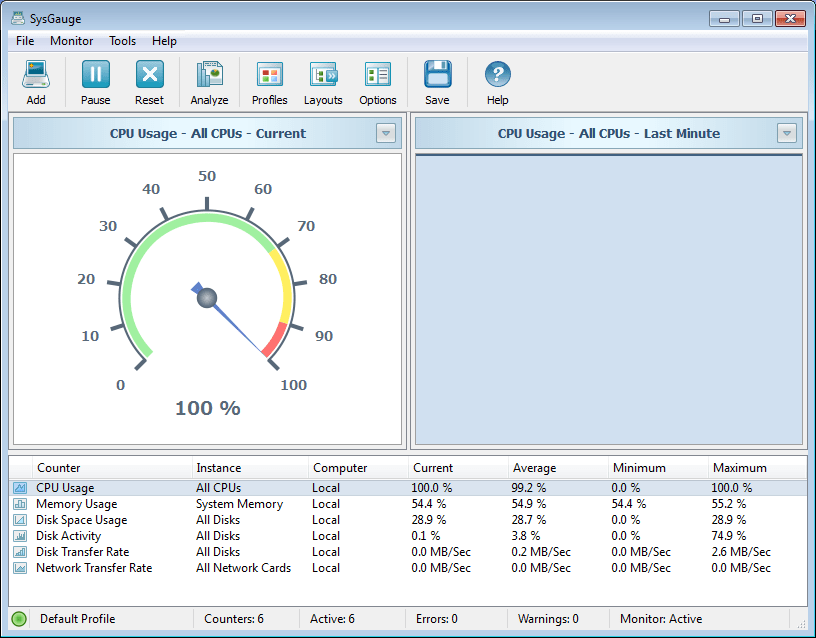The width and height of the screenshot is (816, 638).
Task: Open the Tools menu
Action: click(122, 41)
